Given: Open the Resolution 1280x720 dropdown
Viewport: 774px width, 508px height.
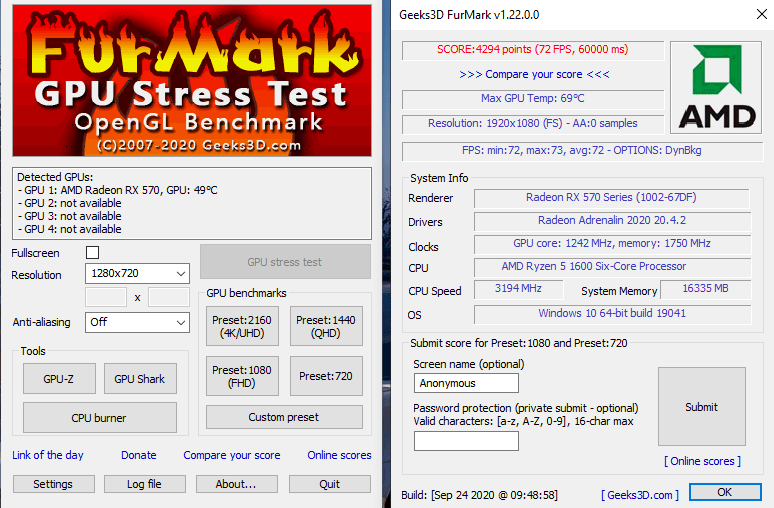Looking at the screenshot, I should pyautogui.click(x=137, y=274).
